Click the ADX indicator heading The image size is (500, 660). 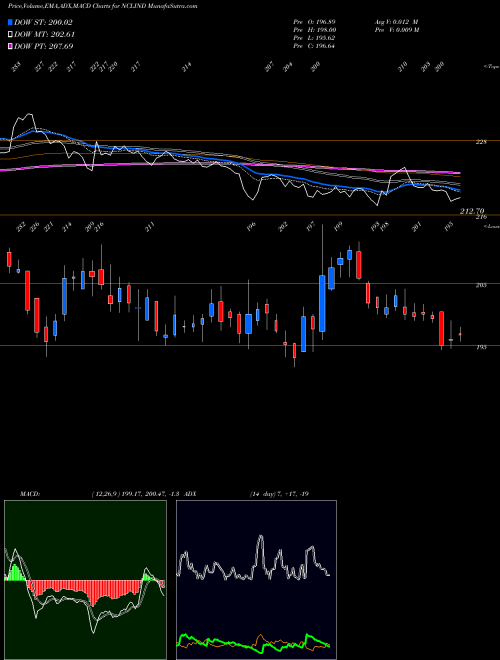click(x=190, y=493)
